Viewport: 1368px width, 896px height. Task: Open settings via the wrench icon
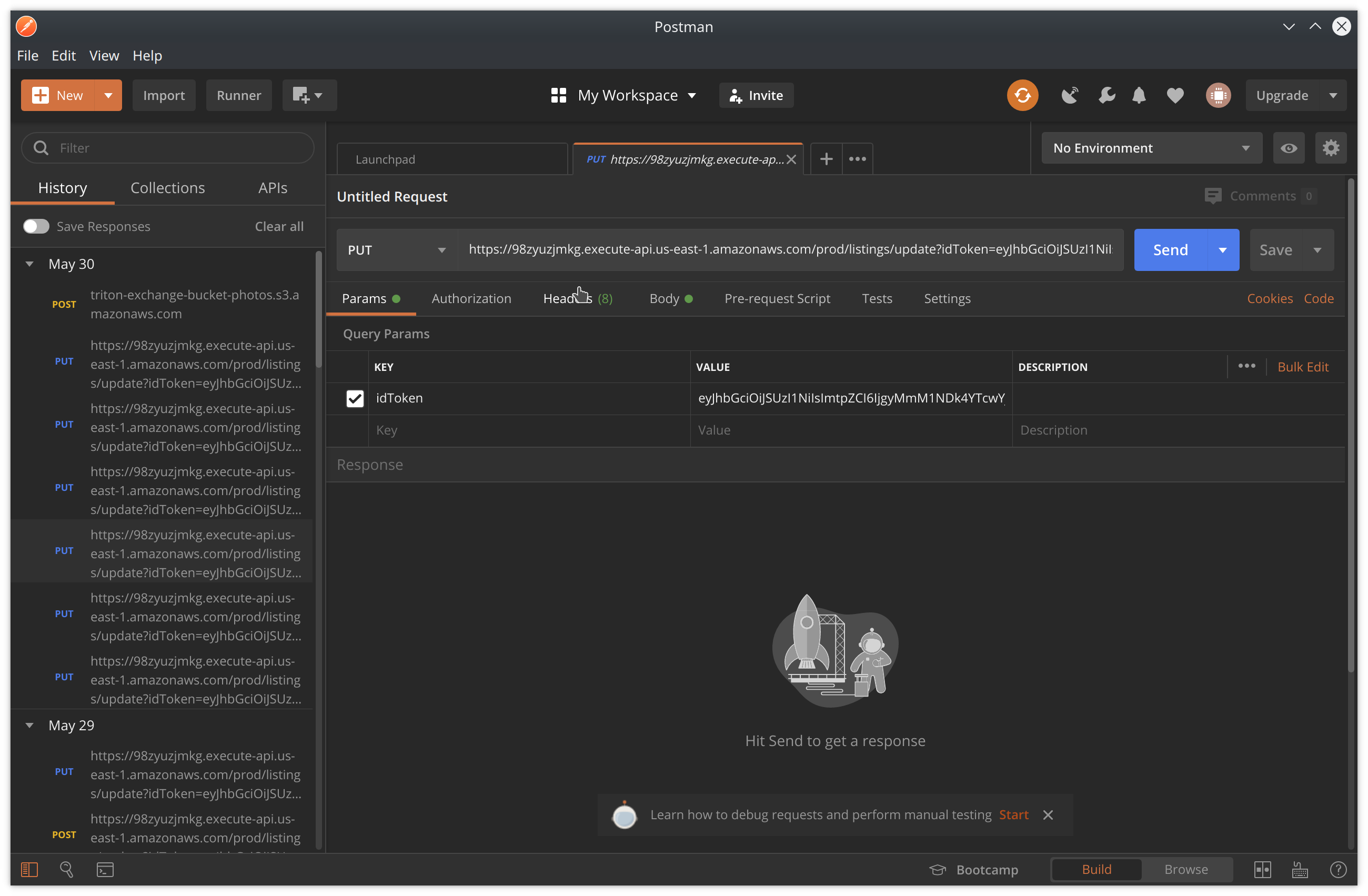(x=1106, y=95)
